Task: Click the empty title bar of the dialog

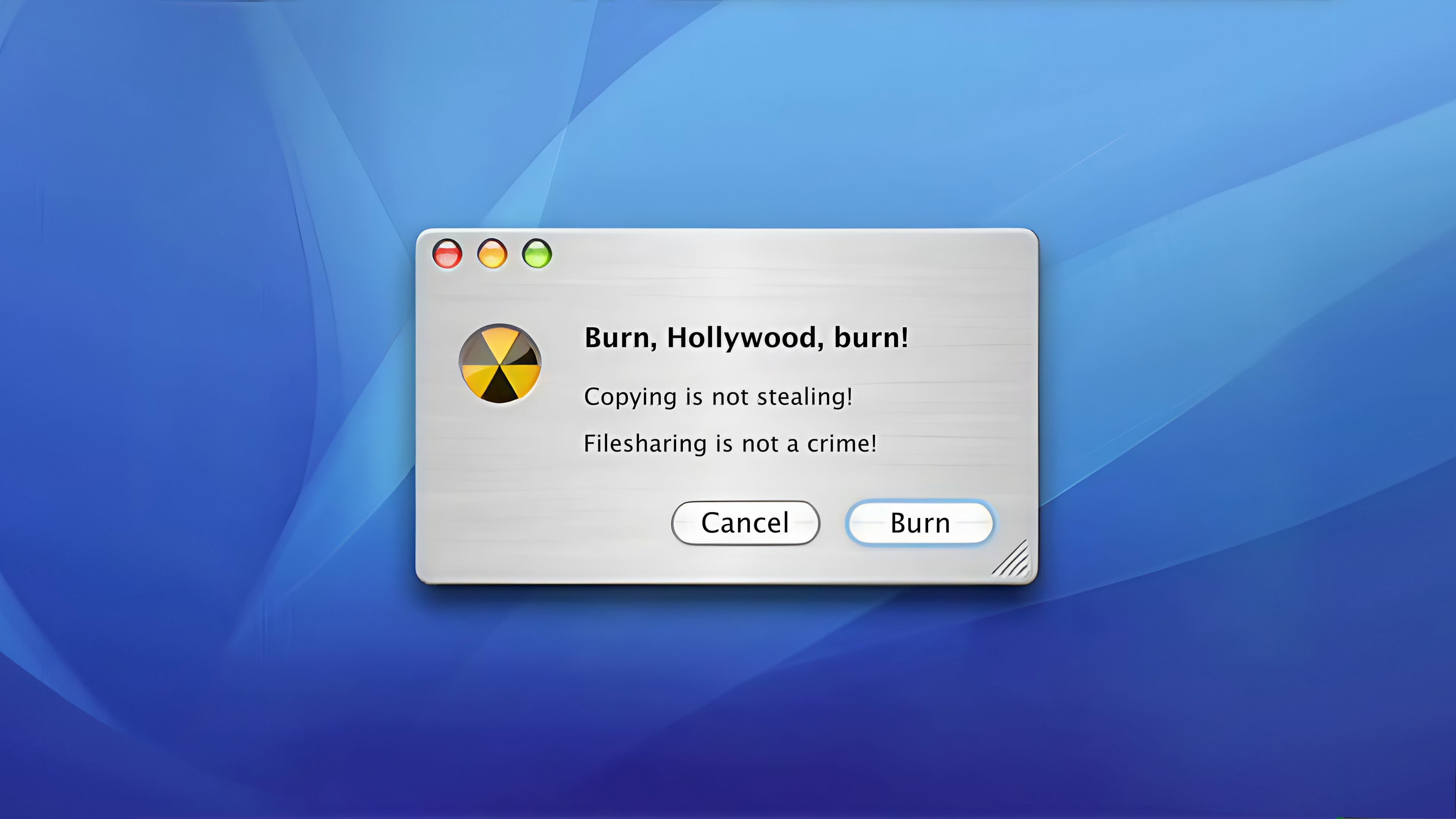Action: click(791, 254)
